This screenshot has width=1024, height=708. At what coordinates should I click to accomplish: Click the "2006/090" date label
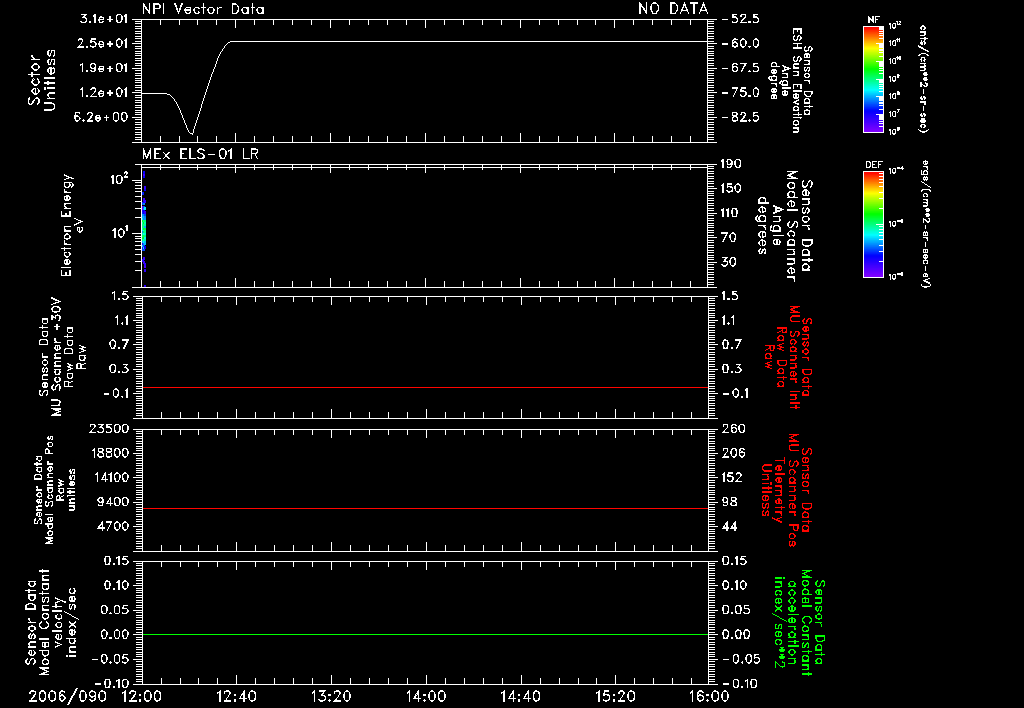tap(67, 696)
